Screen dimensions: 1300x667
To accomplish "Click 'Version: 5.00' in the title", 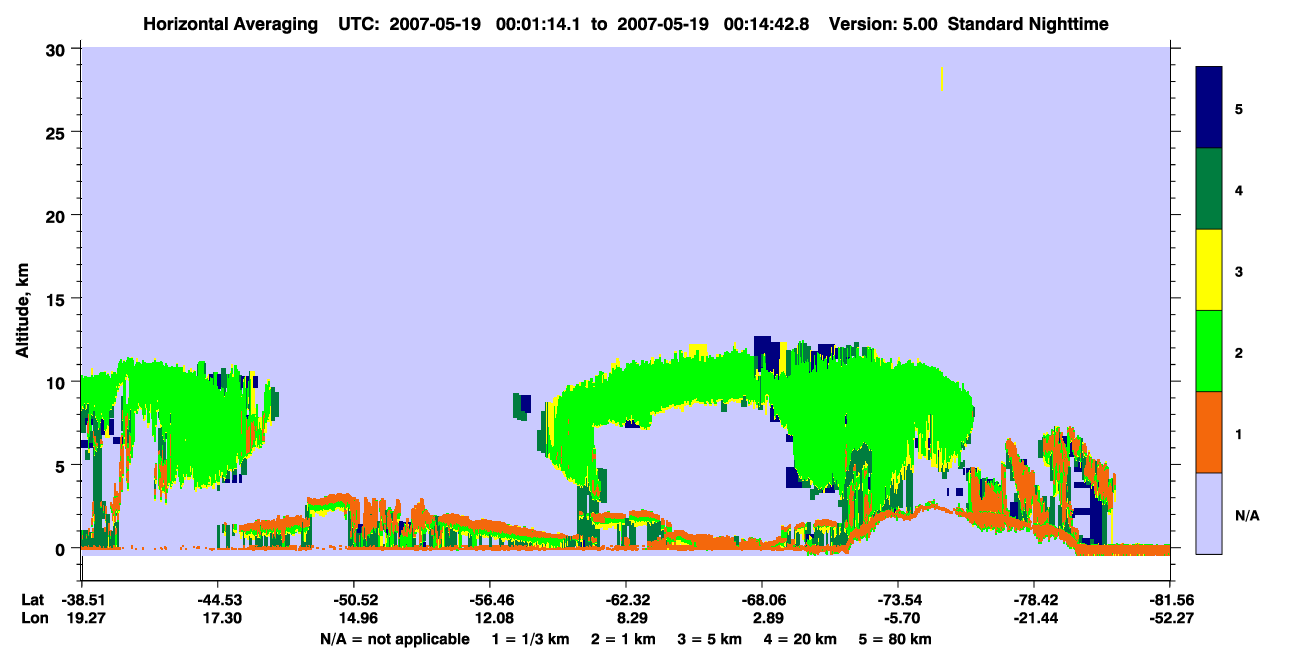I will [x=882, y=24].
